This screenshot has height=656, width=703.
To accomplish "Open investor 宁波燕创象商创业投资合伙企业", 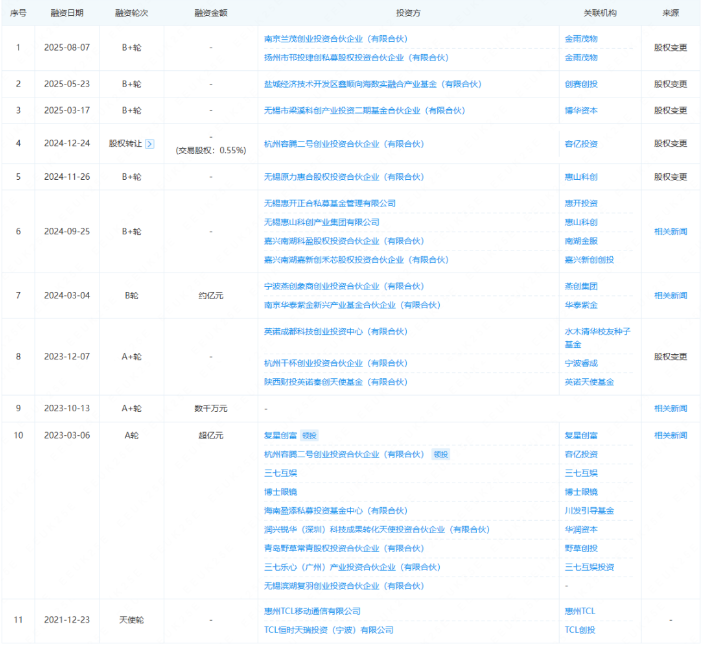I will coord(344,287).
